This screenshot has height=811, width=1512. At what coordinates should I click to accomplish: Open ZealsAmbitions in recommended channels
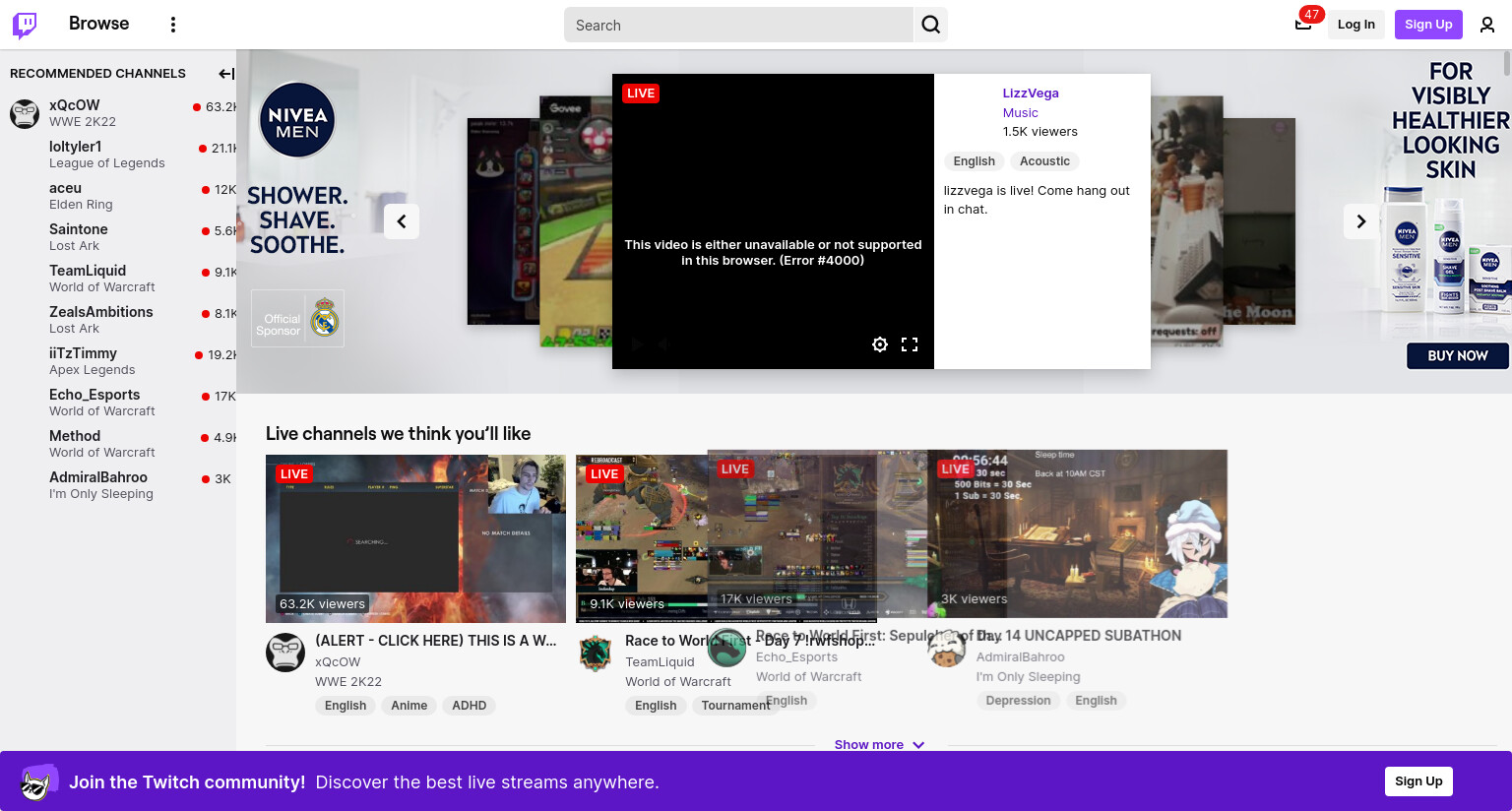coord(118,320)
